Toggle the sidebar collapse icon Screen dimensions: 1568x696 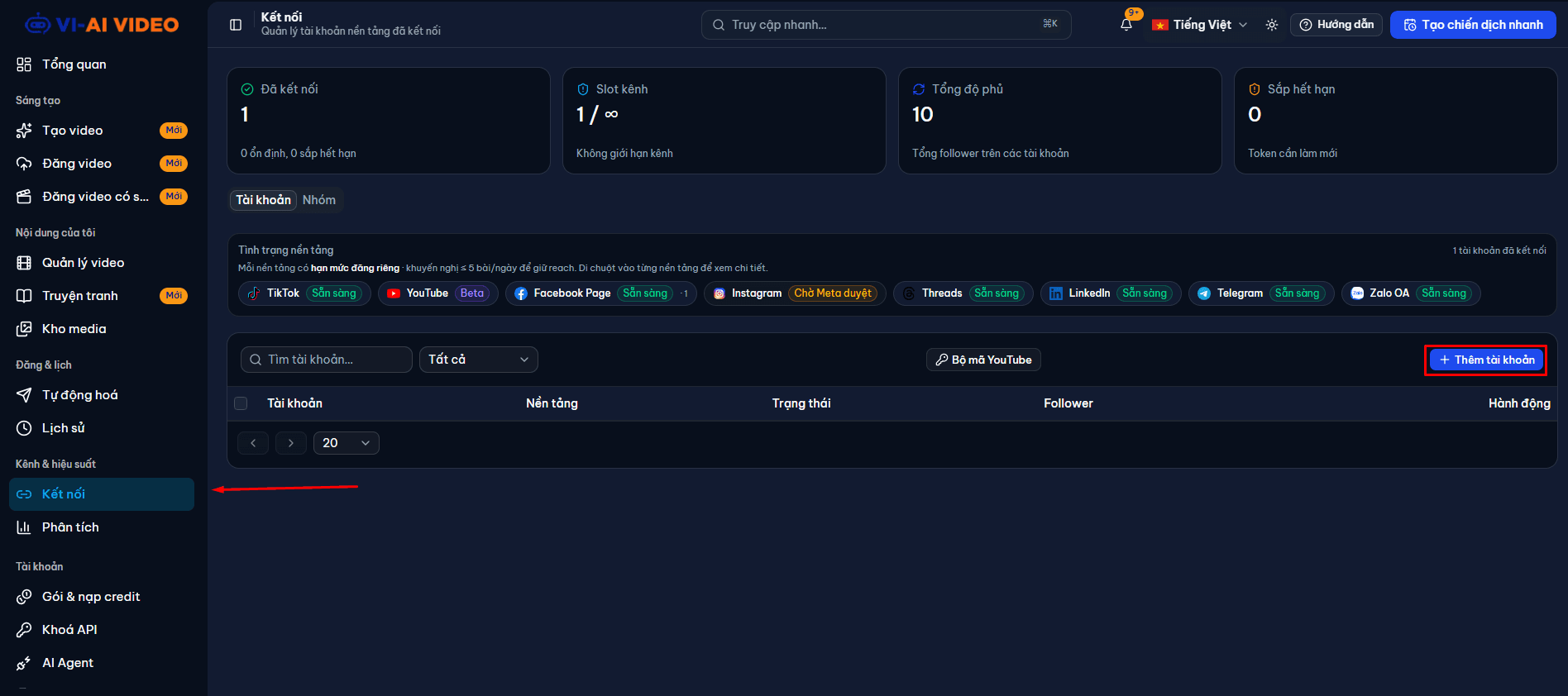click(x=236, y=25)
